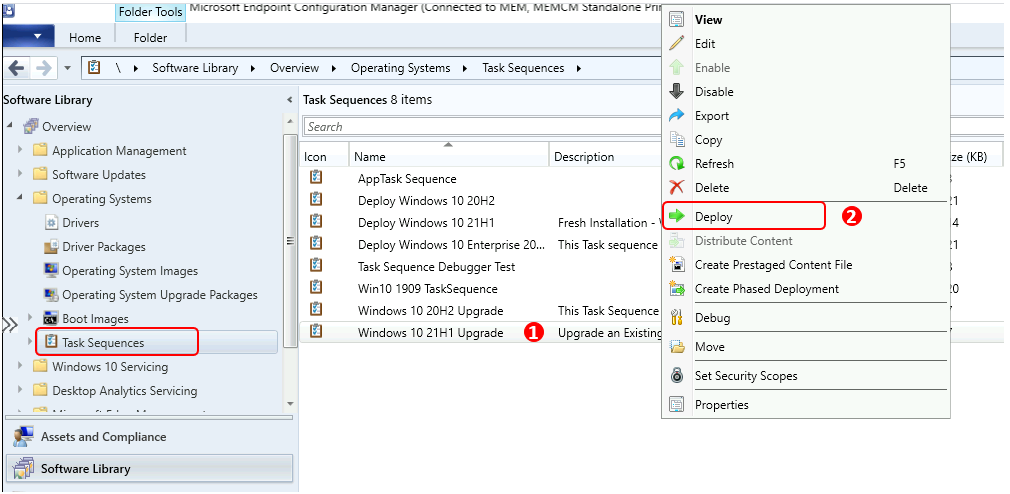The height and width of the screenshot is (494, 1010).
Task: Open the Folder ribbon tab
Action: (151, 37)
